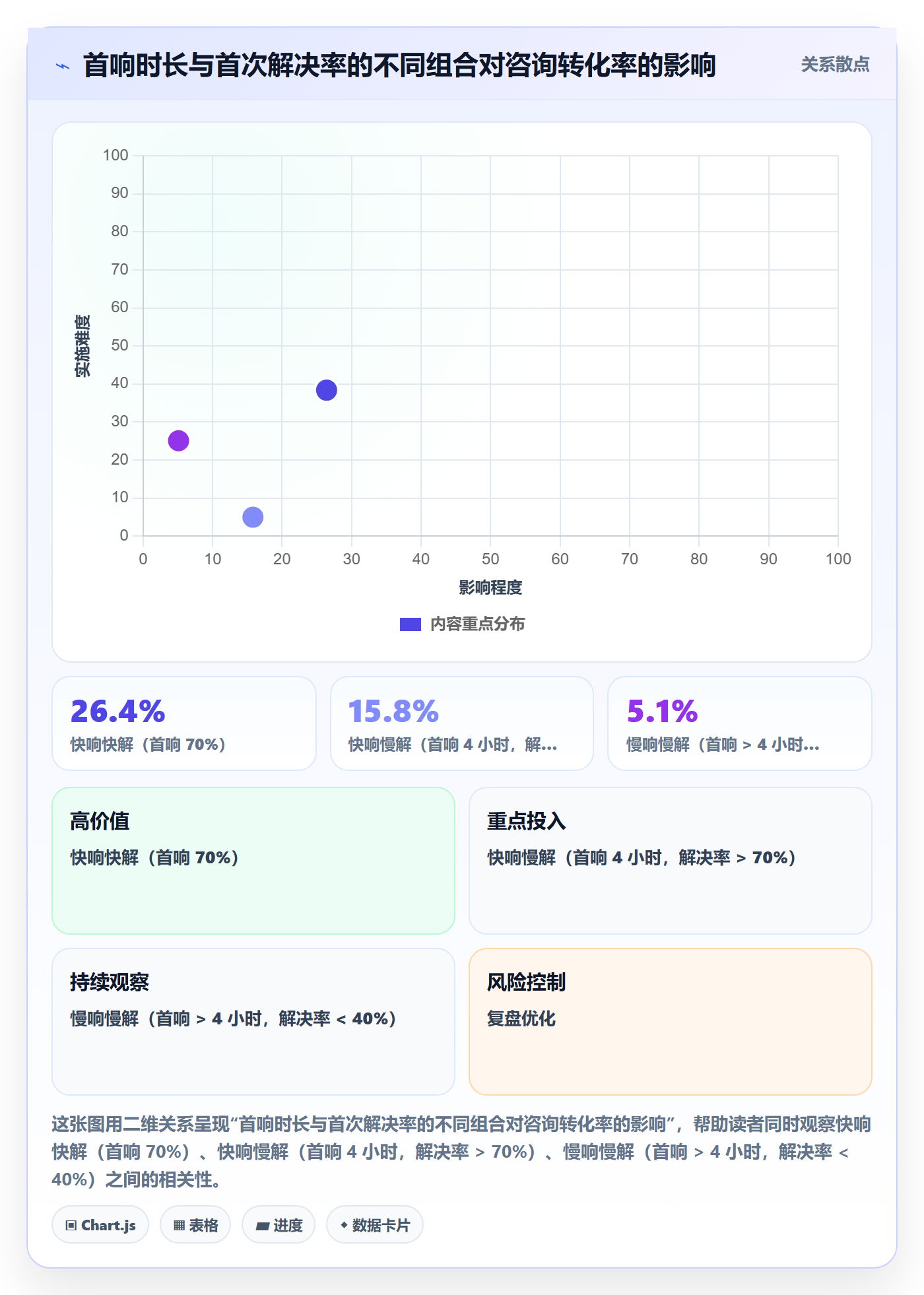924x1295 pixels.
Task: Click the lightning bolt icon beside the title
Action: [x=63, y=66]
